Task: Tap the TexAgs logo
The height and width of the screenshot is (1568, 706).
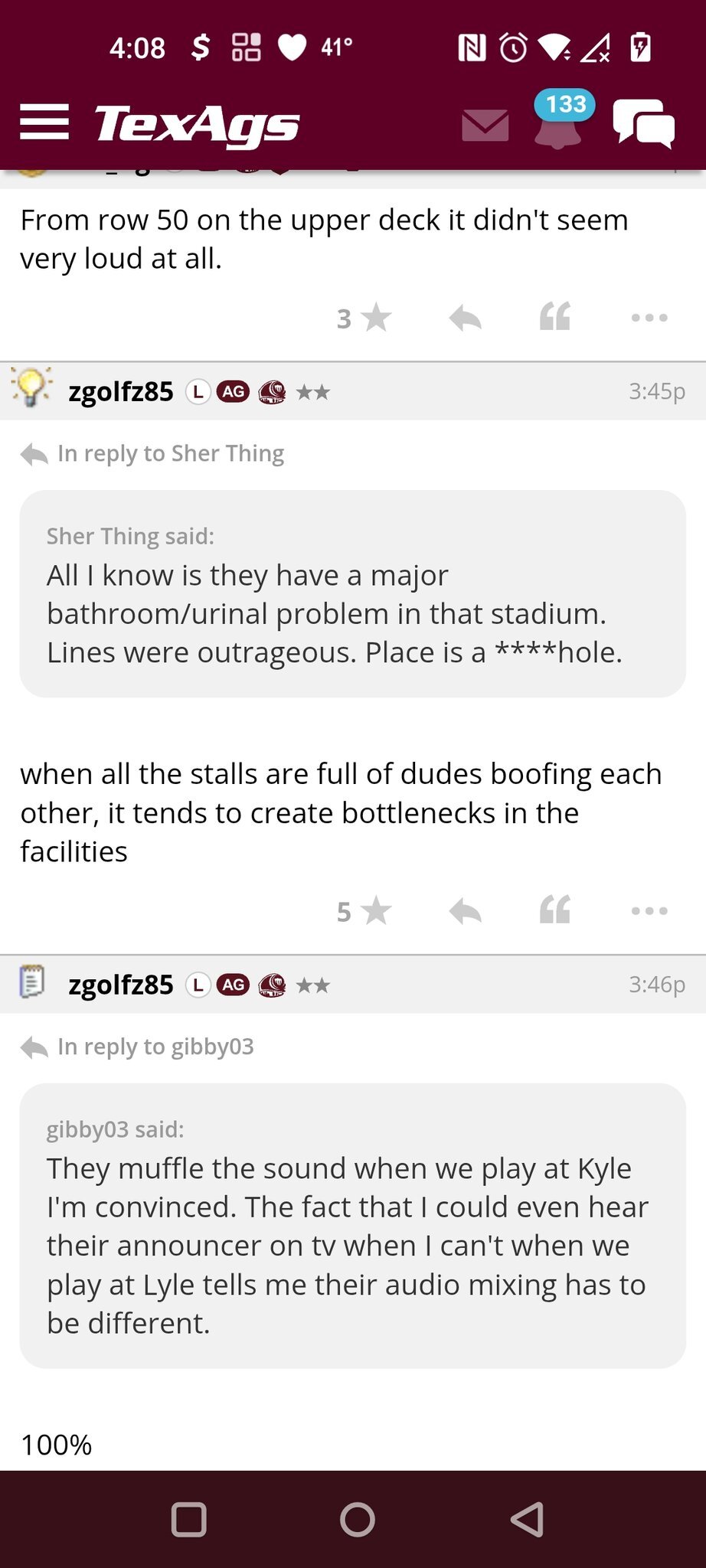Action: click(197, 124)
